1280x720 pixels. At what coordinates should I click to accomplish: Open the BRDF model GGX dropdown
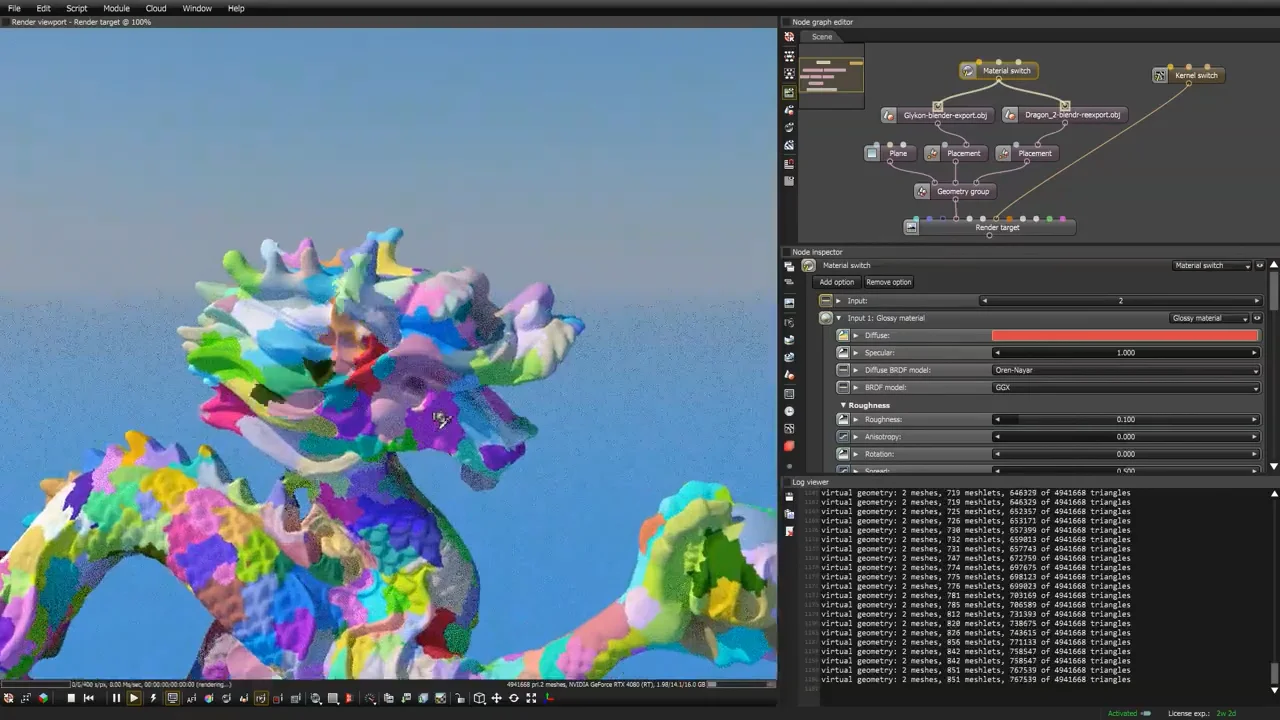[x=1125, y=387]
